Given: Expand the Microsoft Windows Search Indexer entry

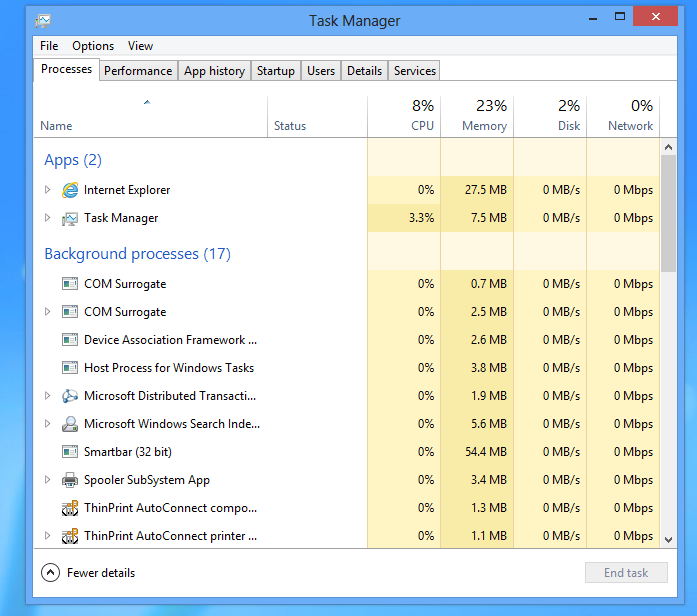Looking at the screenshot, I should (x=47, y=424).
